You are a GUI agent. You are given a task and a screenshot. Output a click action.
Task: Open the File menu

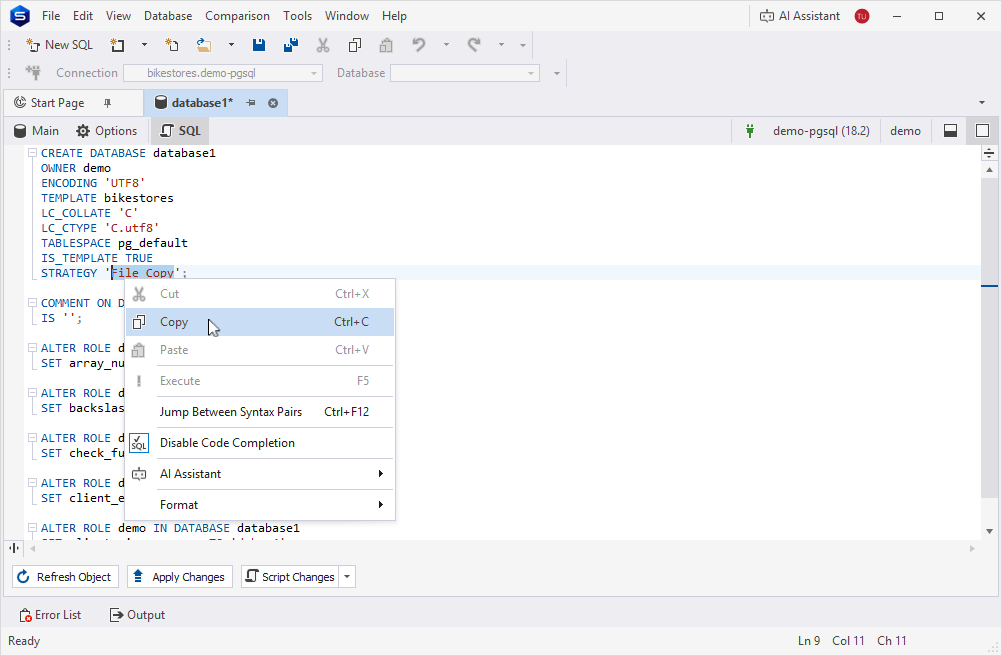(51, 16)
